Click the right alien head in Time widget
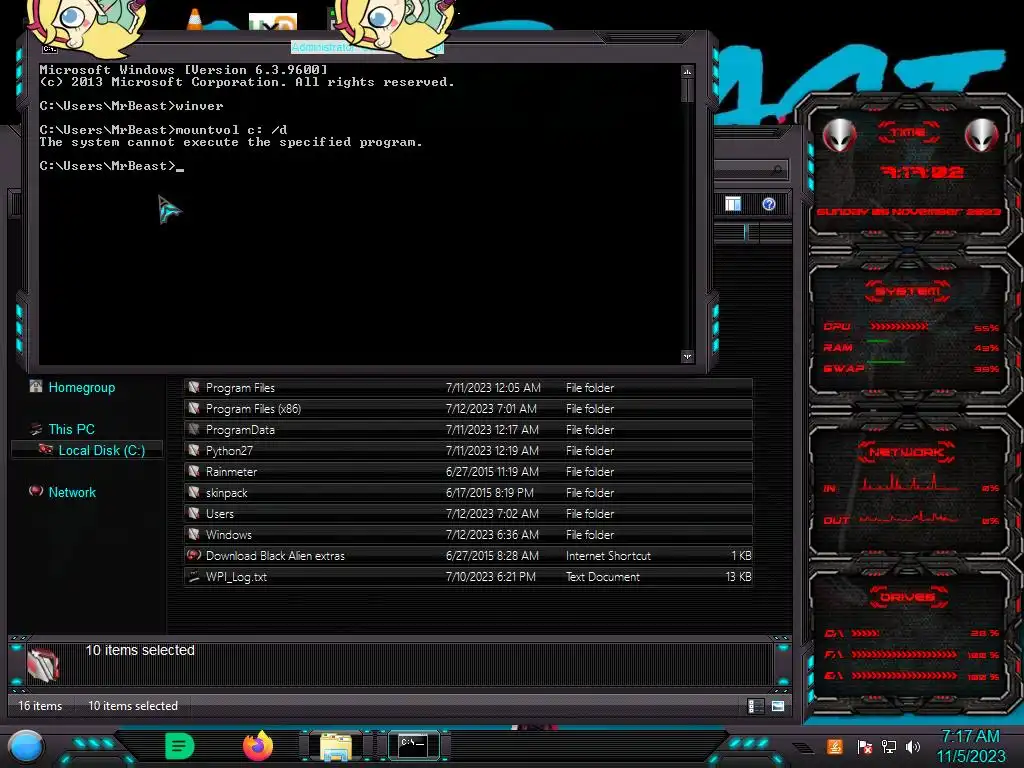Image resolution: width=1024 pixels, height=768 pixels. (981, 135)
